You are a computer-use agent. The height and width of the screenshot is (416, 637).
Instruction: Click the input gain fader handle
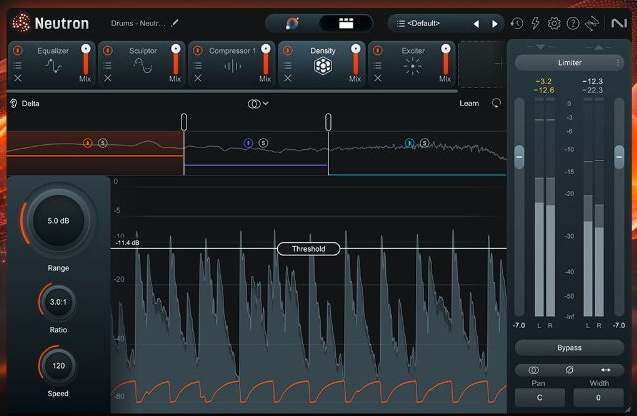pyautogui.click(x=519, y=157)
